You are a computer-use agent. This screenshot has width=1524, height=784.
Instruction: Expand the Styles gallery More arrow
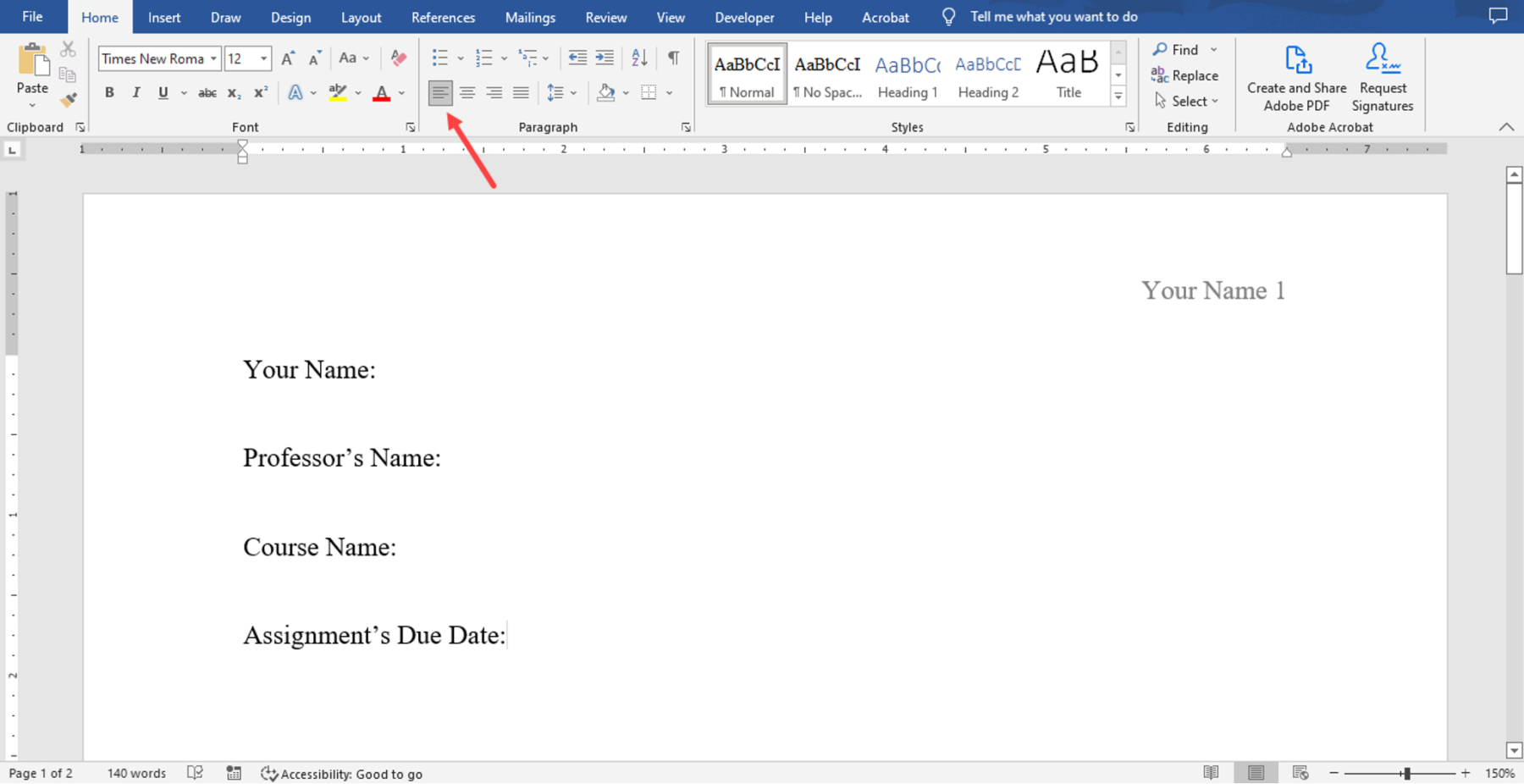coord(1118,97)
